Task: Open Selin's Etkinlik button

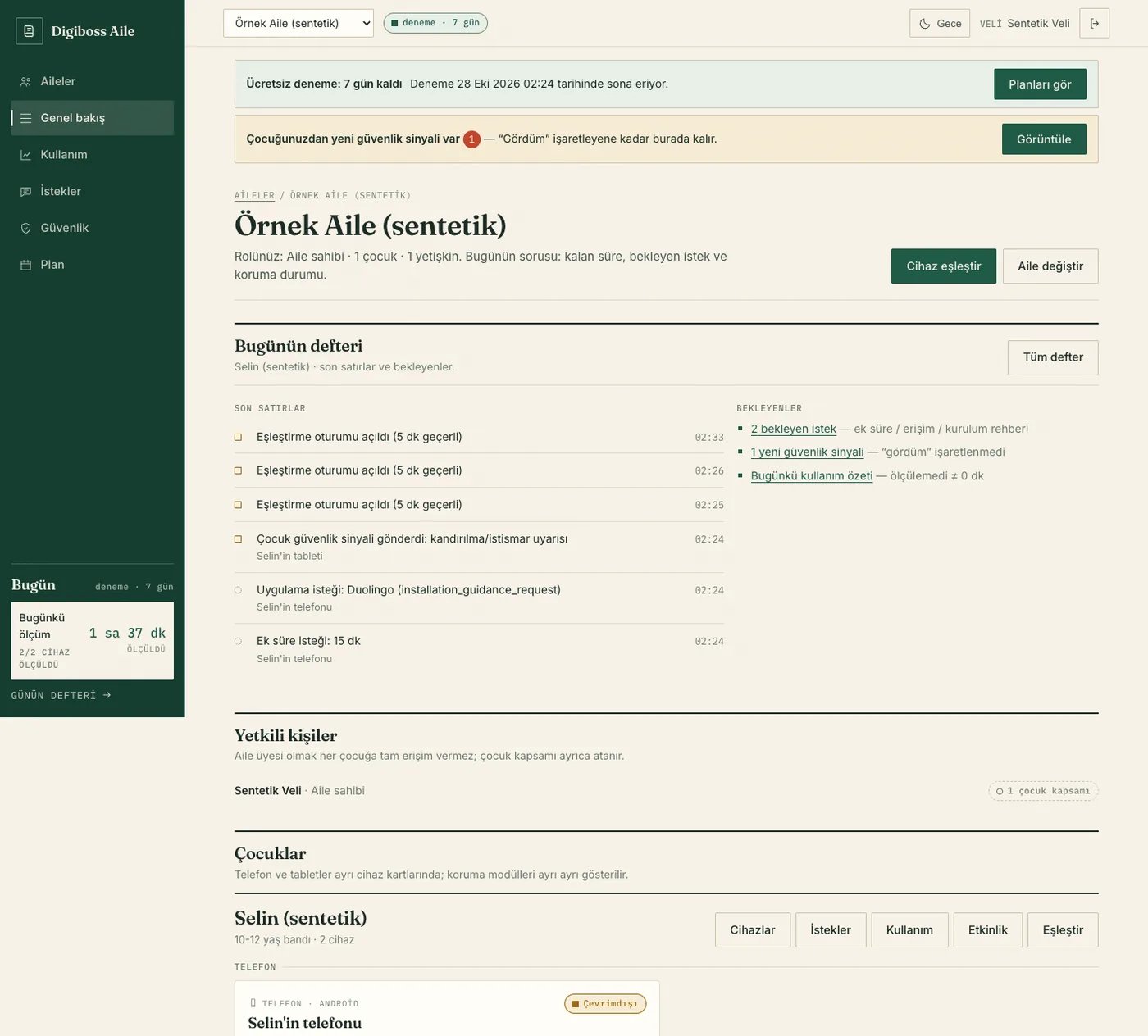Action: (x=988, y=930)
